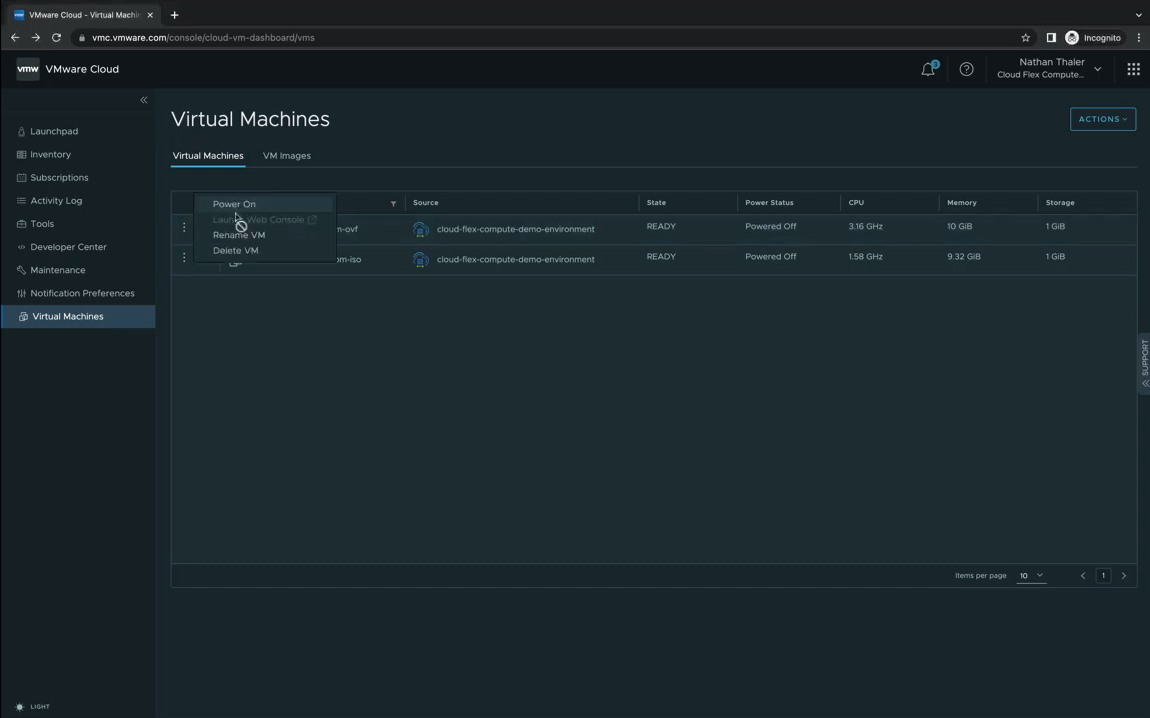The width and height of the screenshot is (1150, 718).
Task: Click the Maintenance wrench icon
Action: point(21,270)
